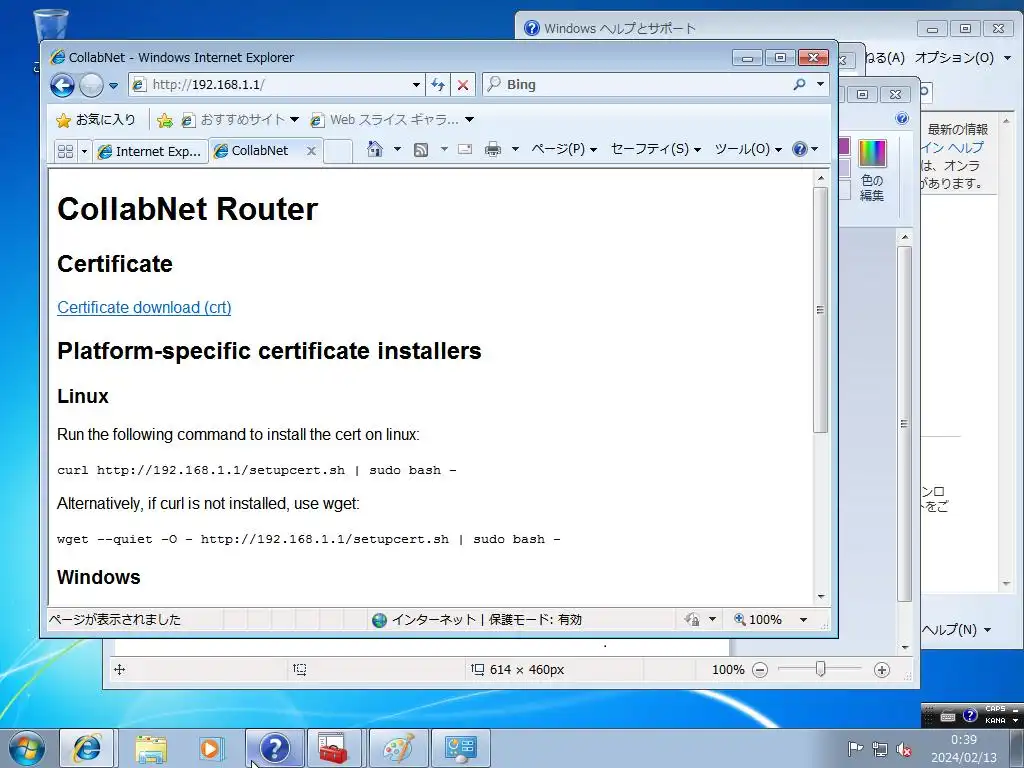Click the Paint palette taskbar icon
This screenshot has width=1024, height=768.
click(x=398, y=748)
